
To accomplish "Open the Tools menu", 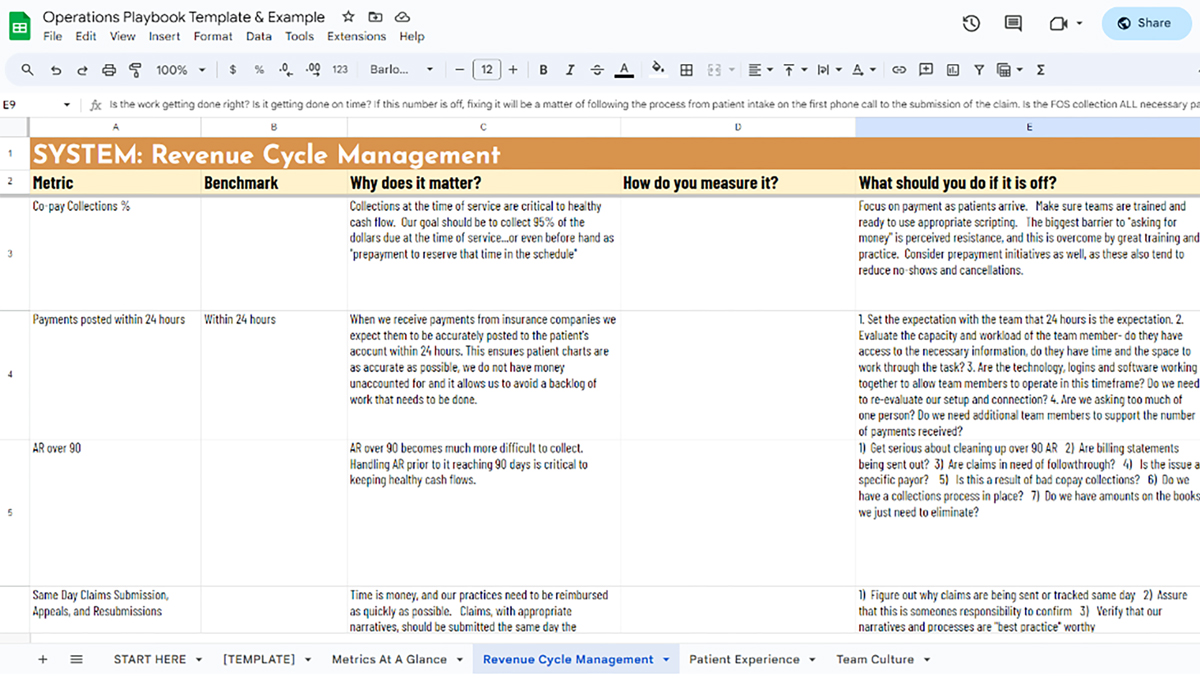I will tap(299, 36).
